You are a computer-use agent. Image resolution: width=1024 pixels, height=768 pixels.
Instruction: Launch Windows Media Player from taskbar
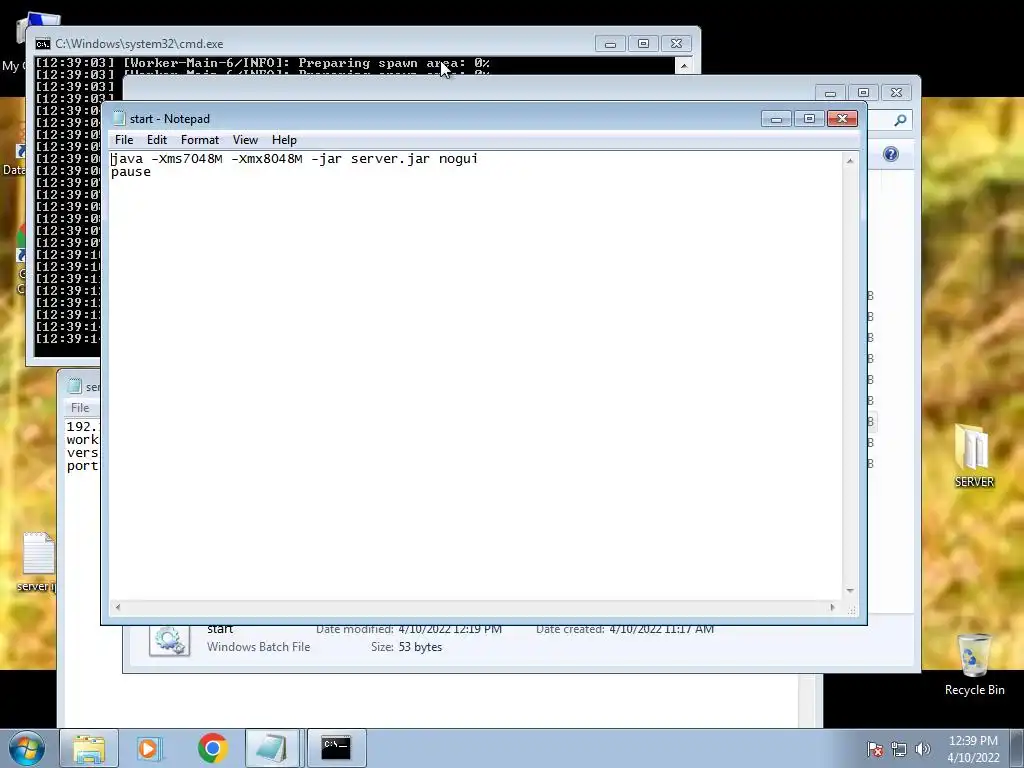150,748
